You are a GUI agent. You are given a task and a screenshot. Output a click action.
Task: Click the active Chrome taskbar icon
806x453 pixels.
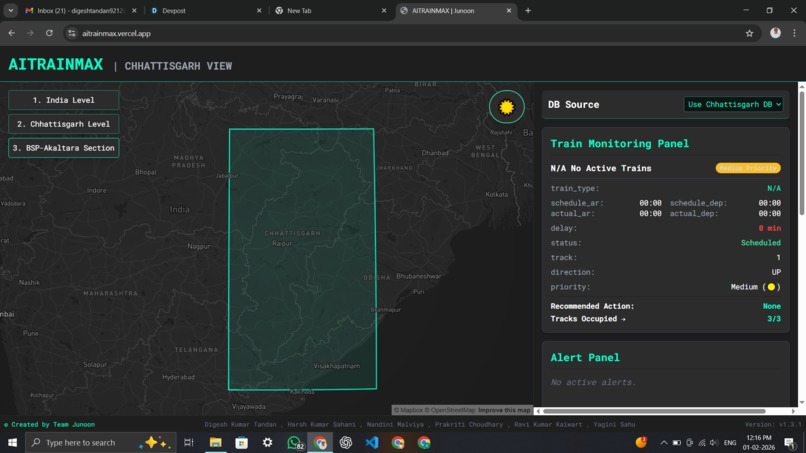pyautogui.click(x=320, y=442)
